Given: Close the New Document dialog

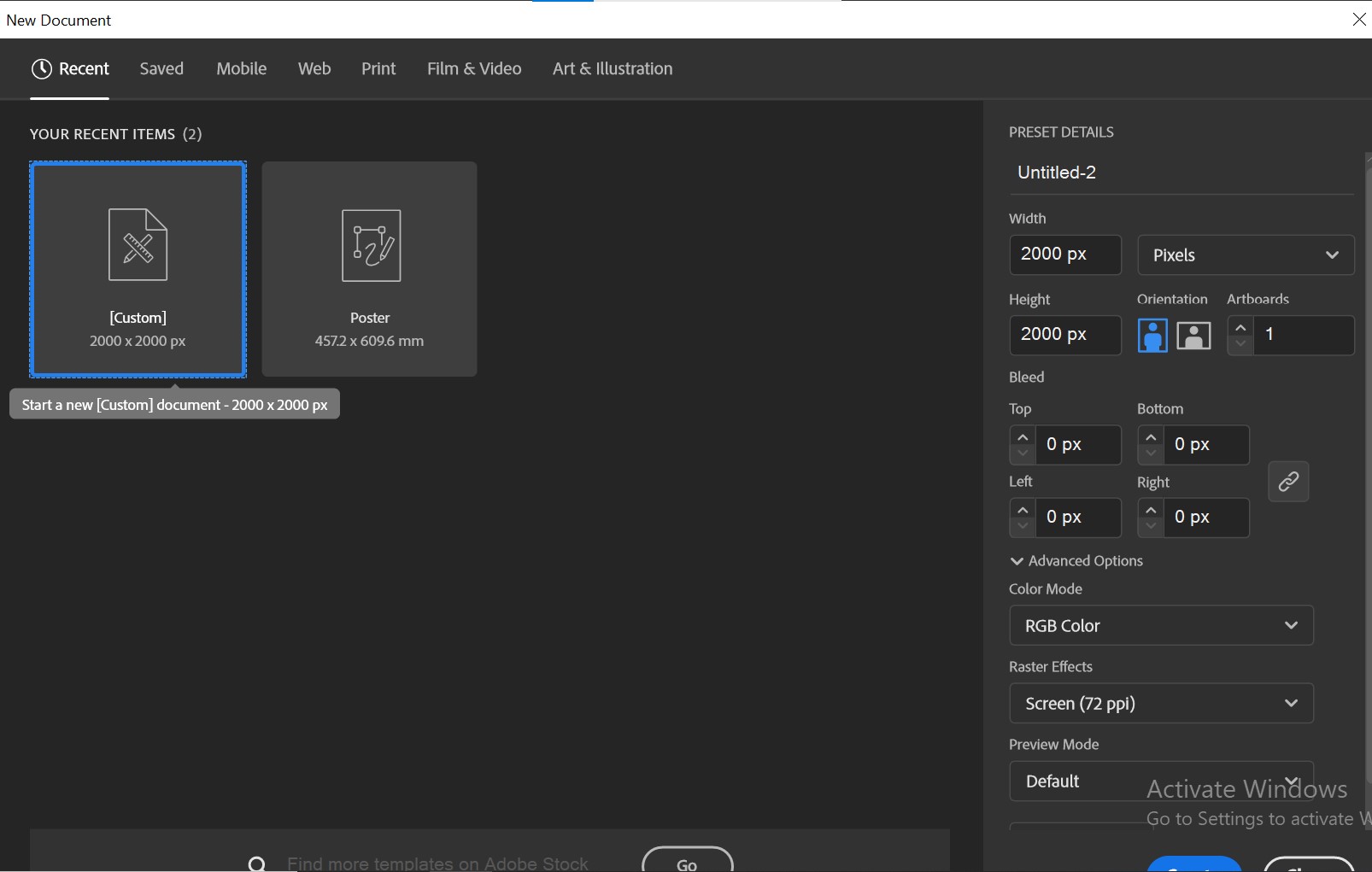Looking at the screenshot, I should pyautogui.click(x=1359, y=19).
